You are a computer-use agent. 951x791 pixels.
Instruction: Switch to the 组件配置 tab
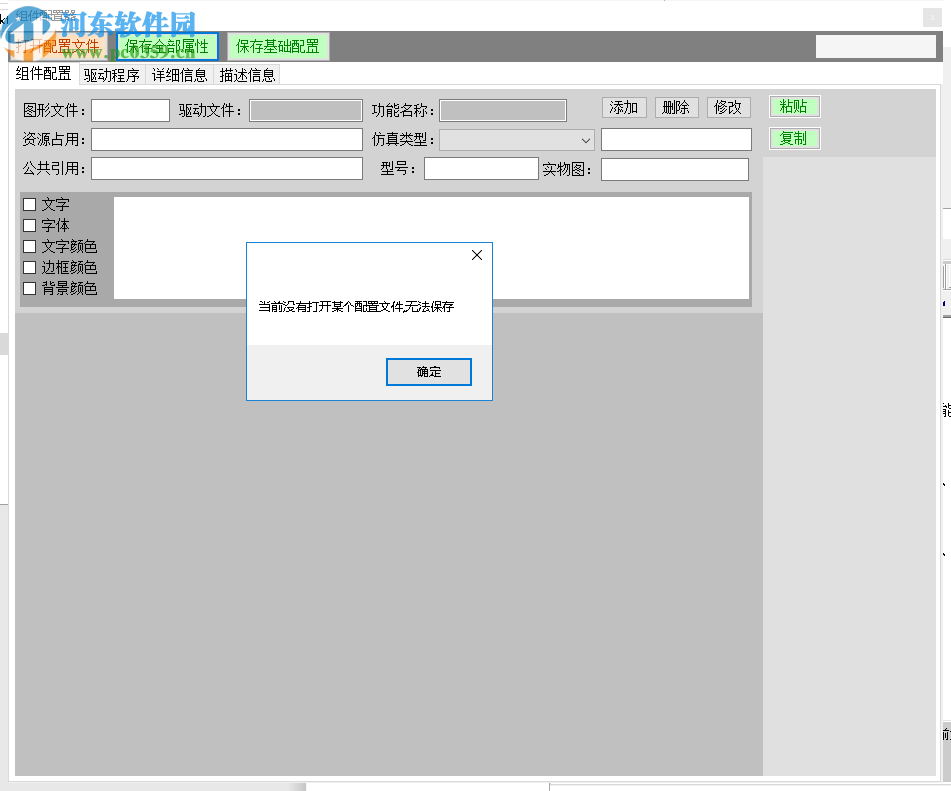click(44, 74)
